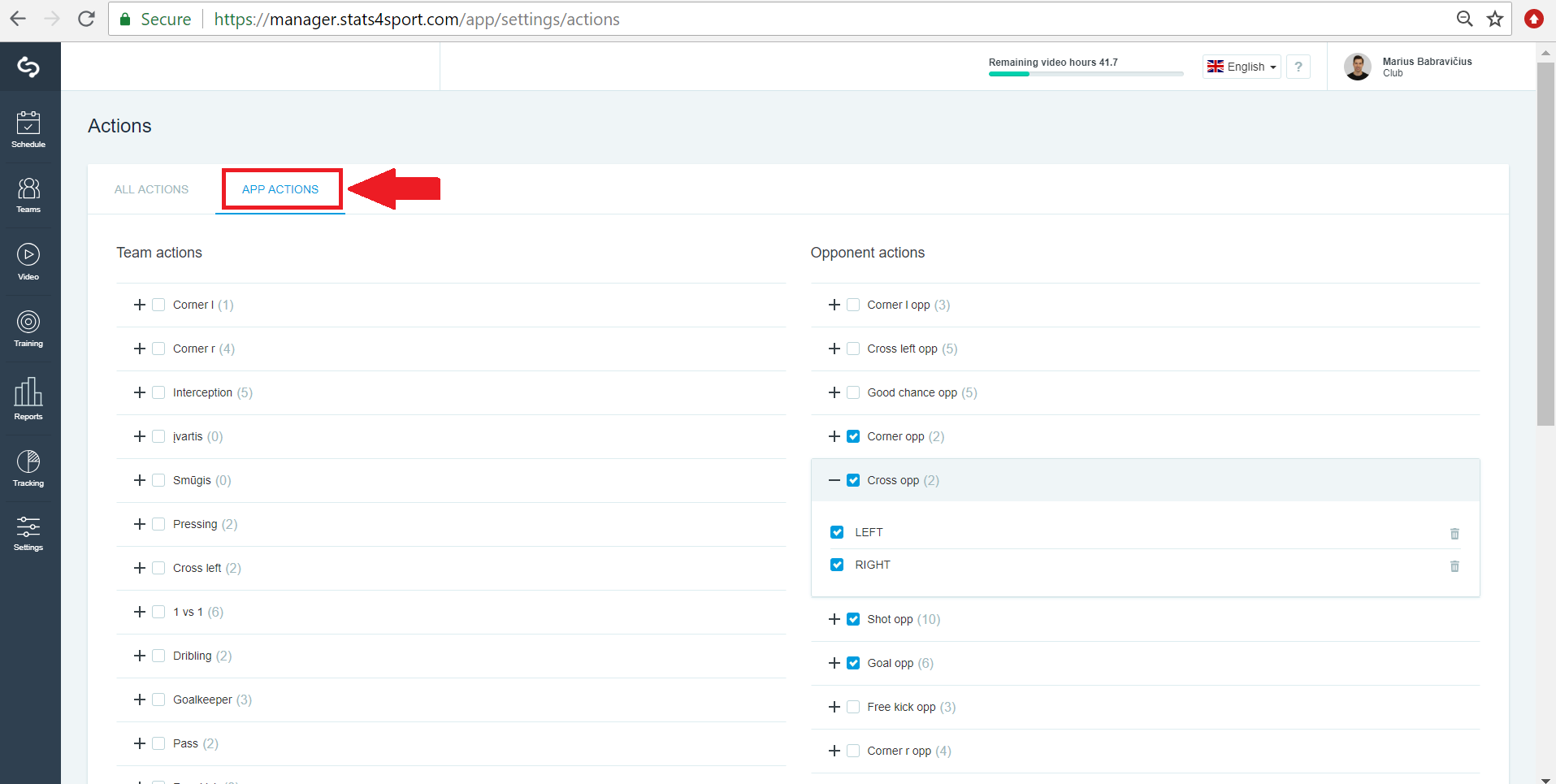Reload the page with refresh icon

(x=86, y=19)
